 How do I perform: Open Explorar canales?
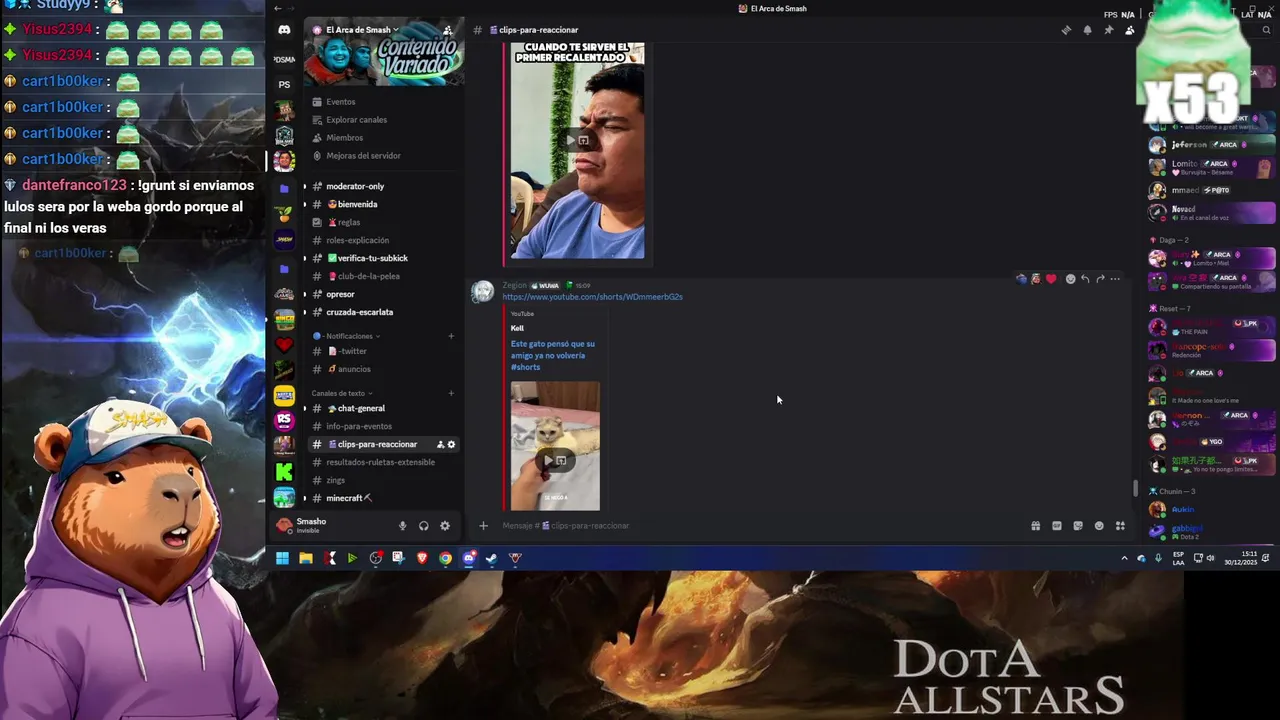click(383, 120)
